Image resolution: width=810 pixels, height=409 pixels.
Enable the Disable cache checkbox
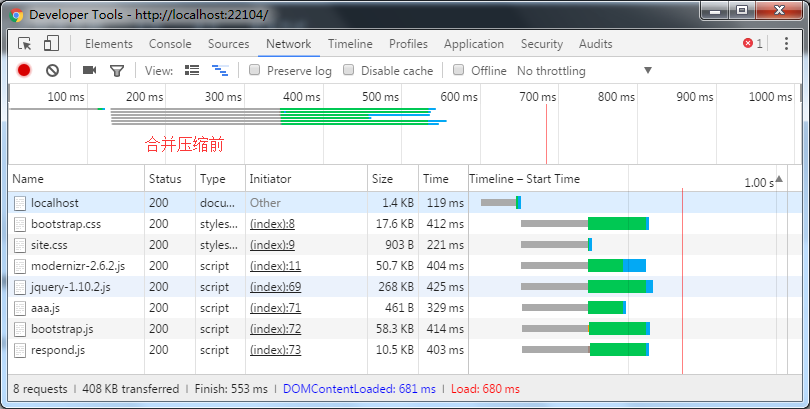349,70
